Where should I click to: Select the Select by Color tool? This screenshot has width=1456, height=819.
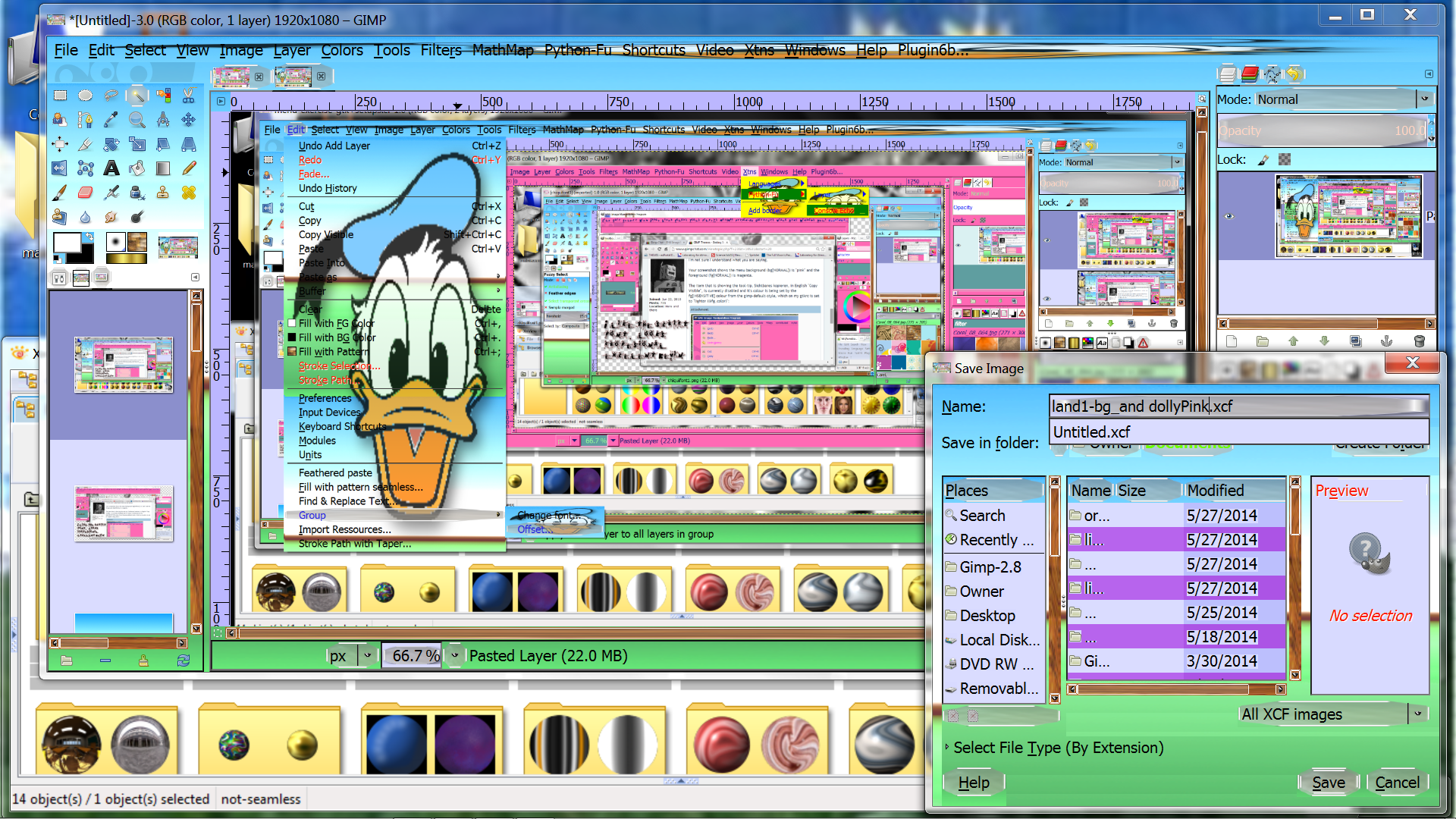[163, 96]
